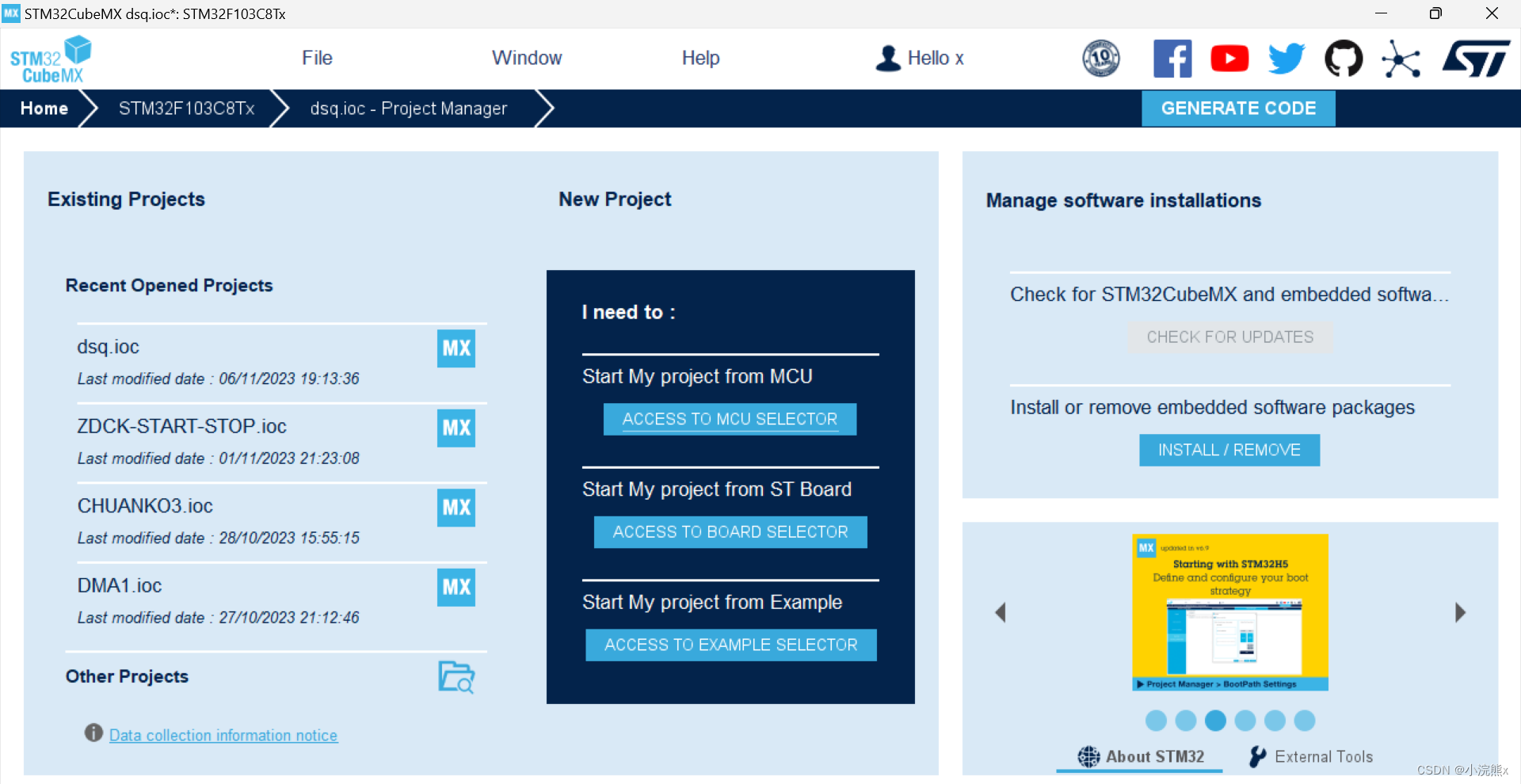Click Hello x account label
Viewport: 1521px width, 784px height.
point(936,58)
